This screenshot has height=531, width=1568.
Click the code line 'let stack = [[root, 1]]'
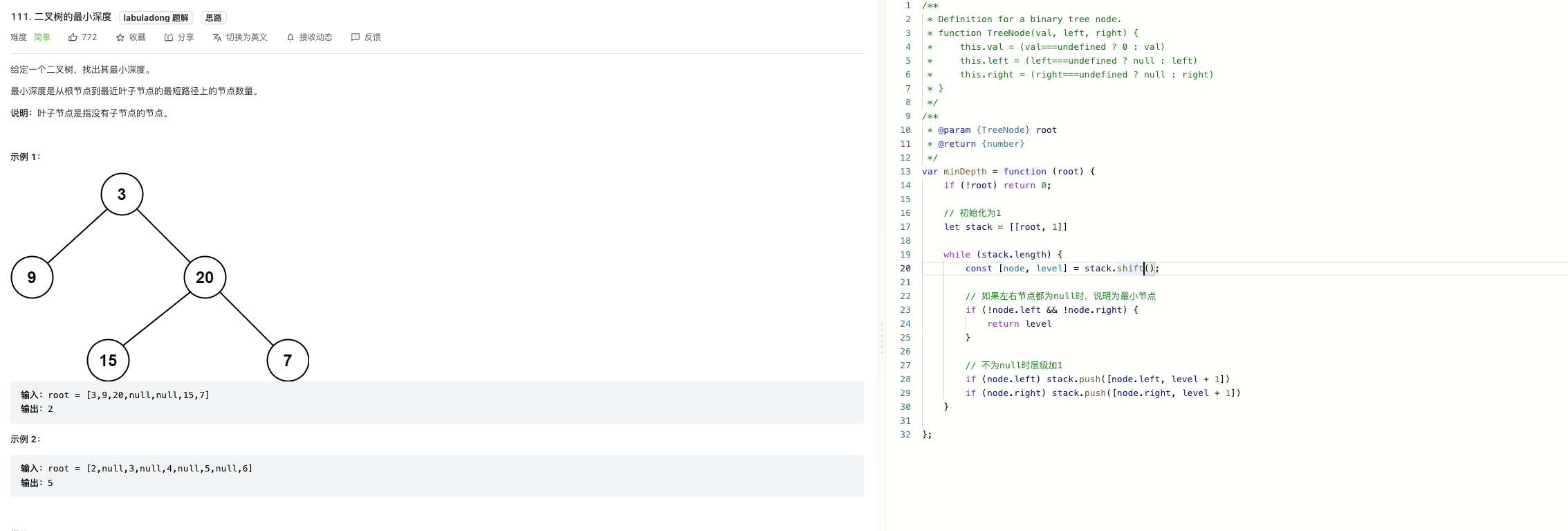[x=1006, y=227]
